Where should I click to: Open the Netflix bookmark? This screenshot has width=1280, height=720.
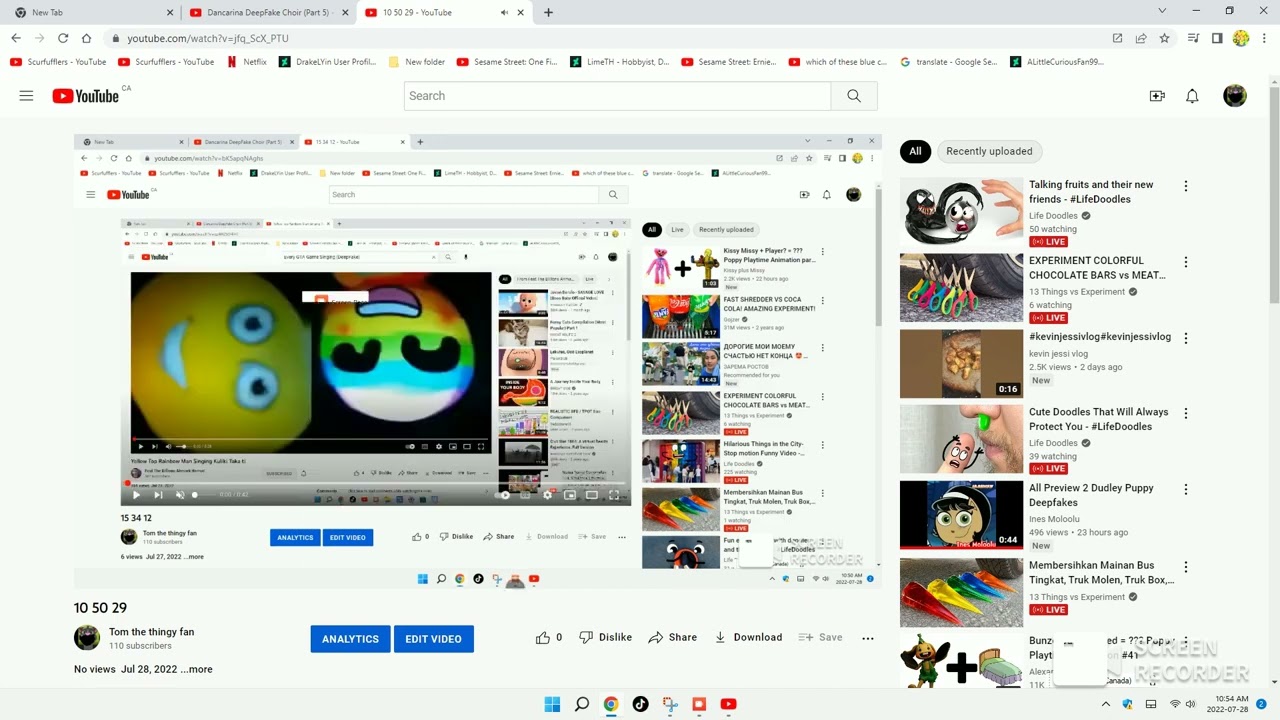coord(247,61)
